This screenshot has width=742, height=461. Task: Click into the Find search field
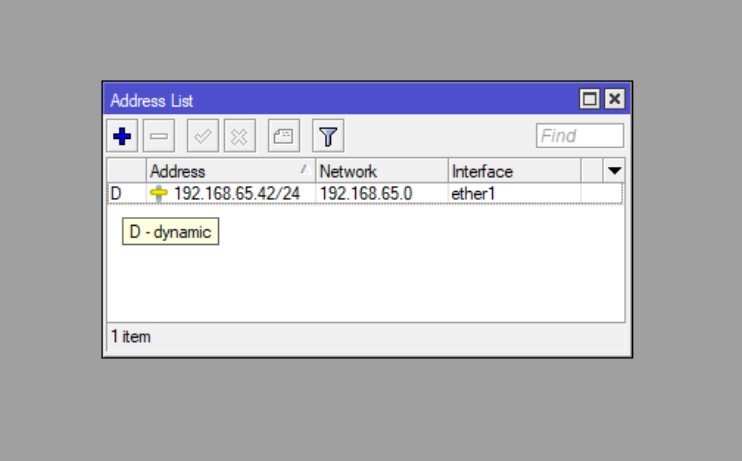coord(579,136)
